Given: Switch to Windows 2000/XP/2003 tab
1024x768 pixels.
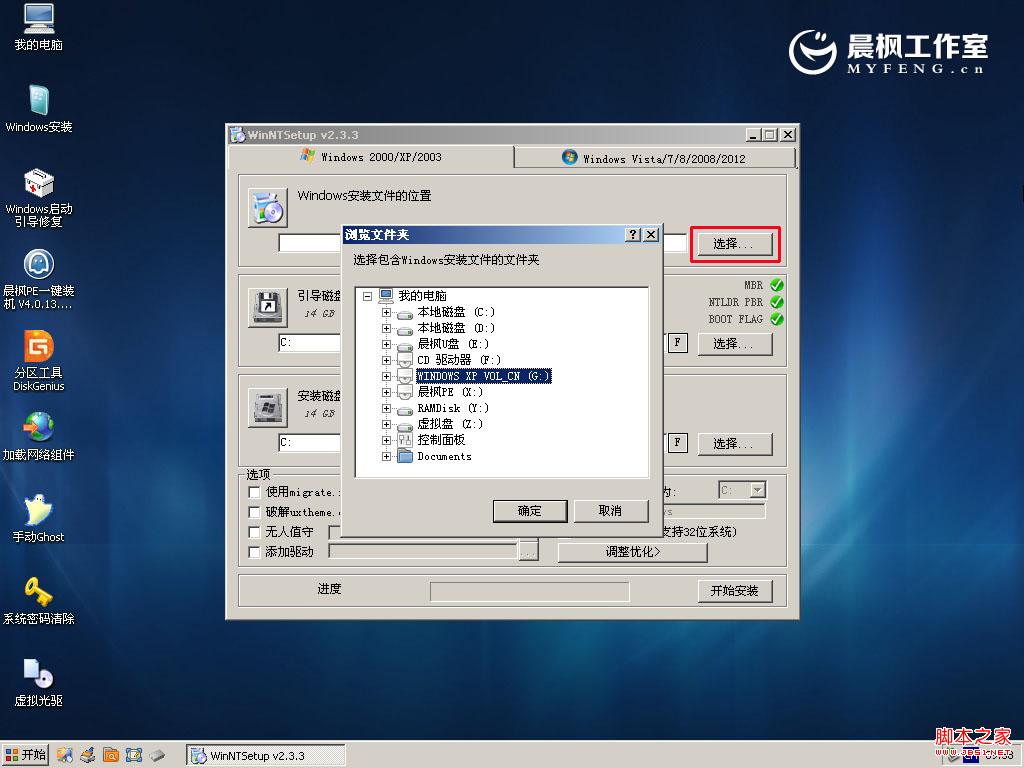Looking at the screenshot, I should pyautogui.click(x=371, y=157).
